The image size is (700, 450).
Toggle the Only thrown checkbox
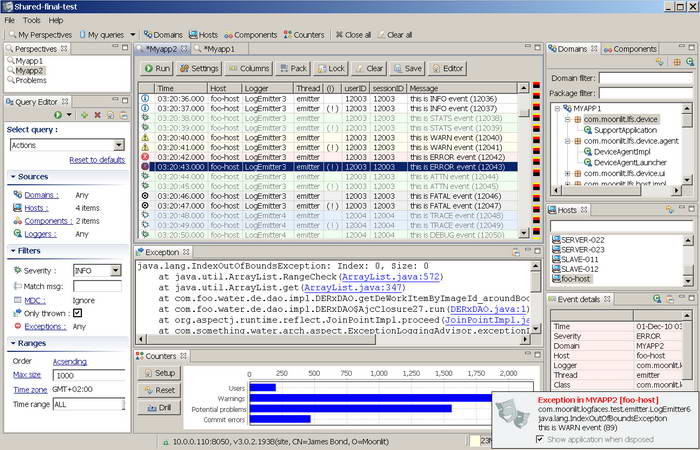78,313
